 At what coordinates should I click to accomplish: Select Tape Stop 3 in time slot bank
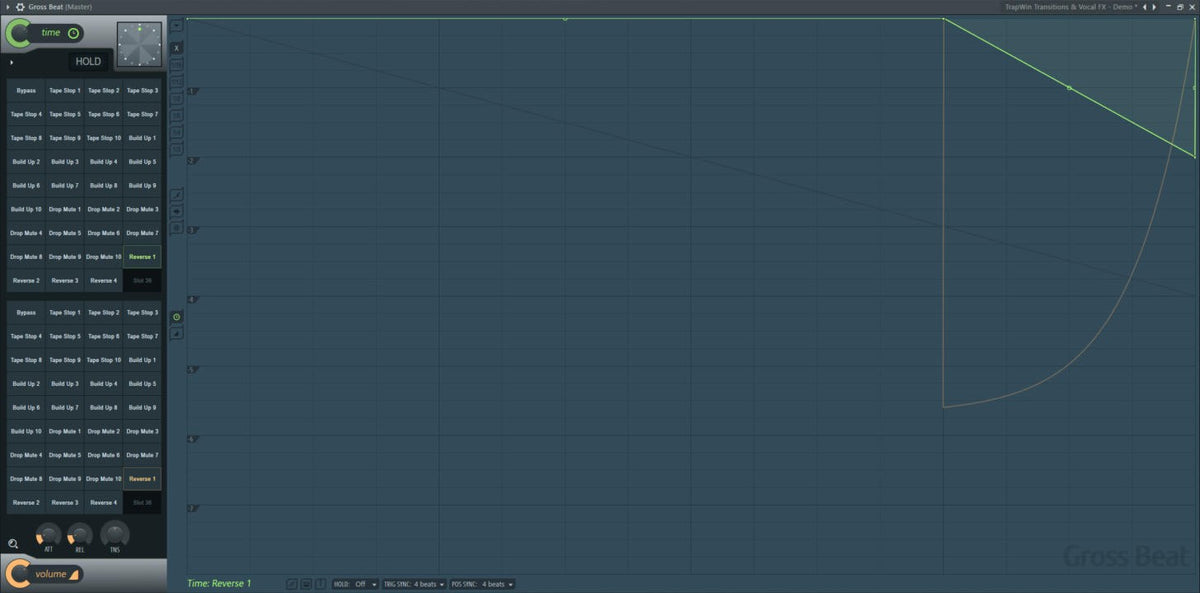coord(142,90)
